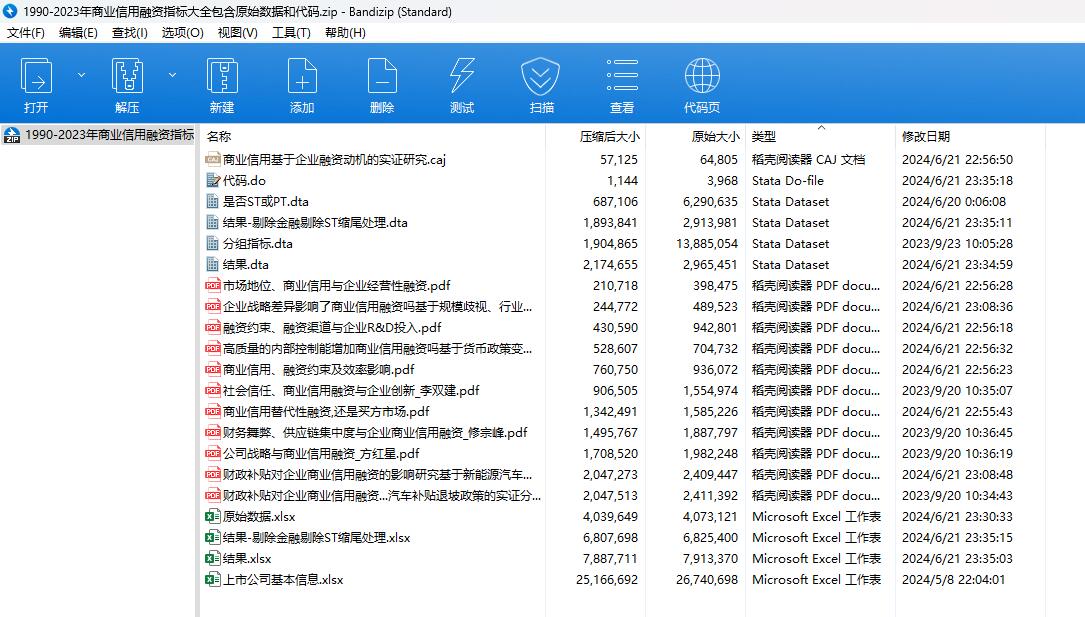1085x617 pixels.
Task: Click type cell 稻壳阅读器 CAJ 文档
Action: coord(808,160)
